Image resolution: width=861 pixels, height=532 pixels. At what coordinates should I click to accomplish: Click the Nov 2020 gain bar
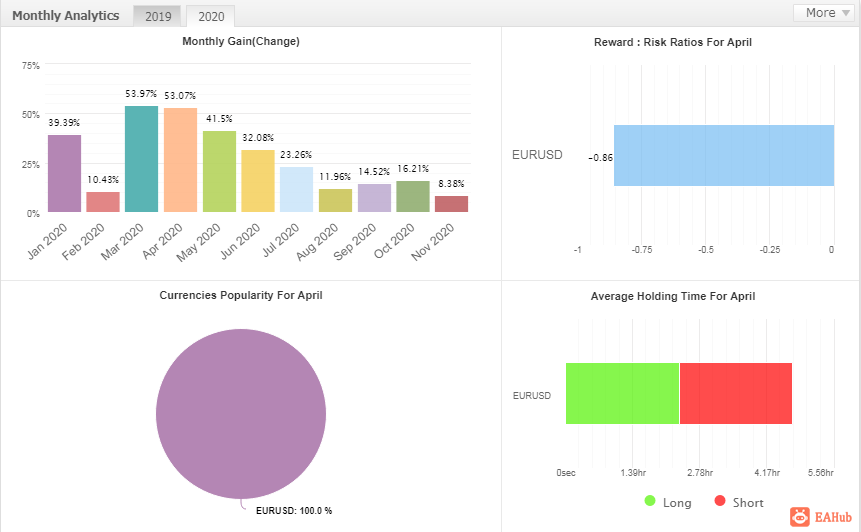(452, 204)
